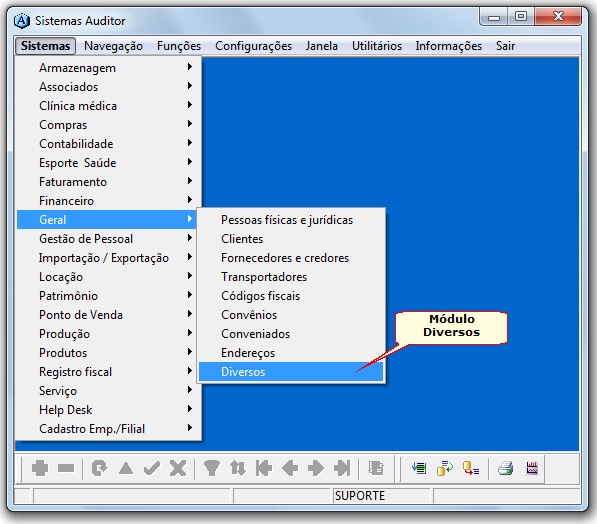Click the printer icon in toolbar
The width and height of the screenshot is (597, 524).
(506, 468)
